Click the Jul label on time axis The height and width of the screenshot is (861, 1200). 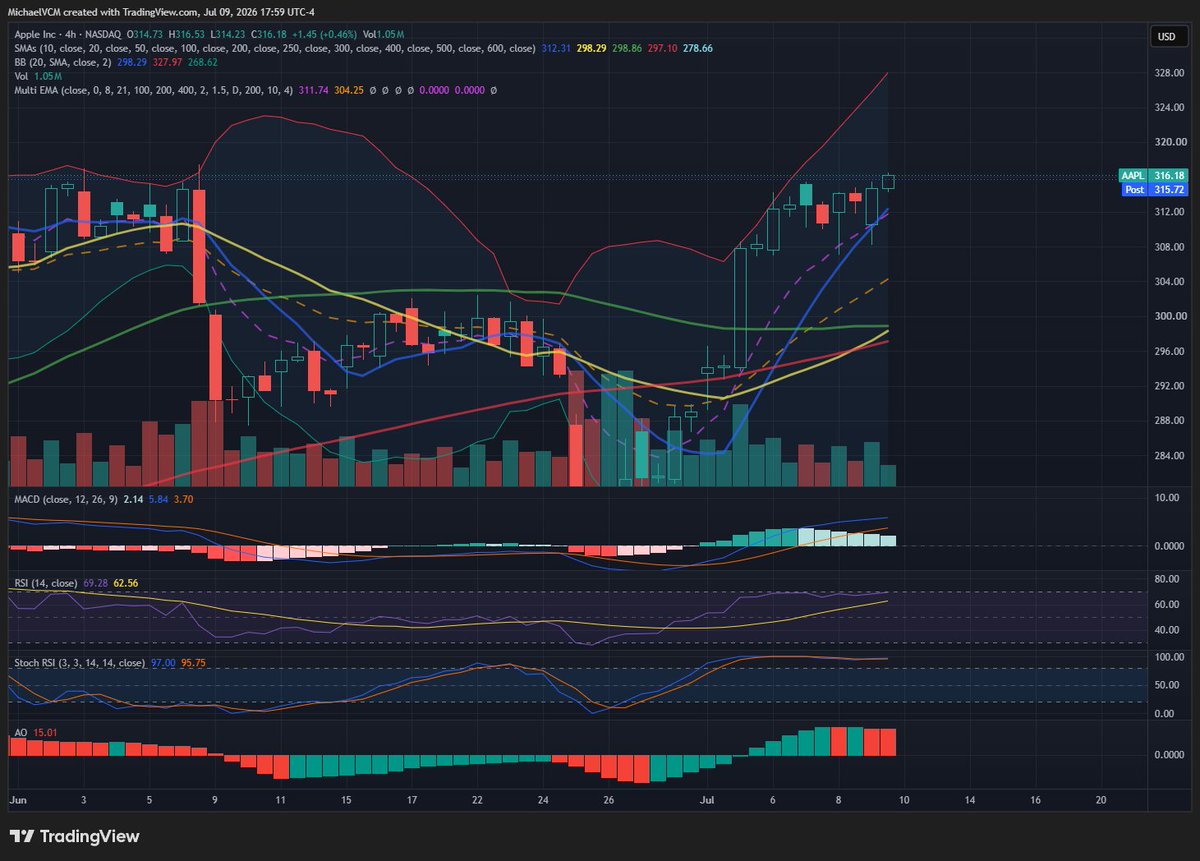(x=707, y=801)
